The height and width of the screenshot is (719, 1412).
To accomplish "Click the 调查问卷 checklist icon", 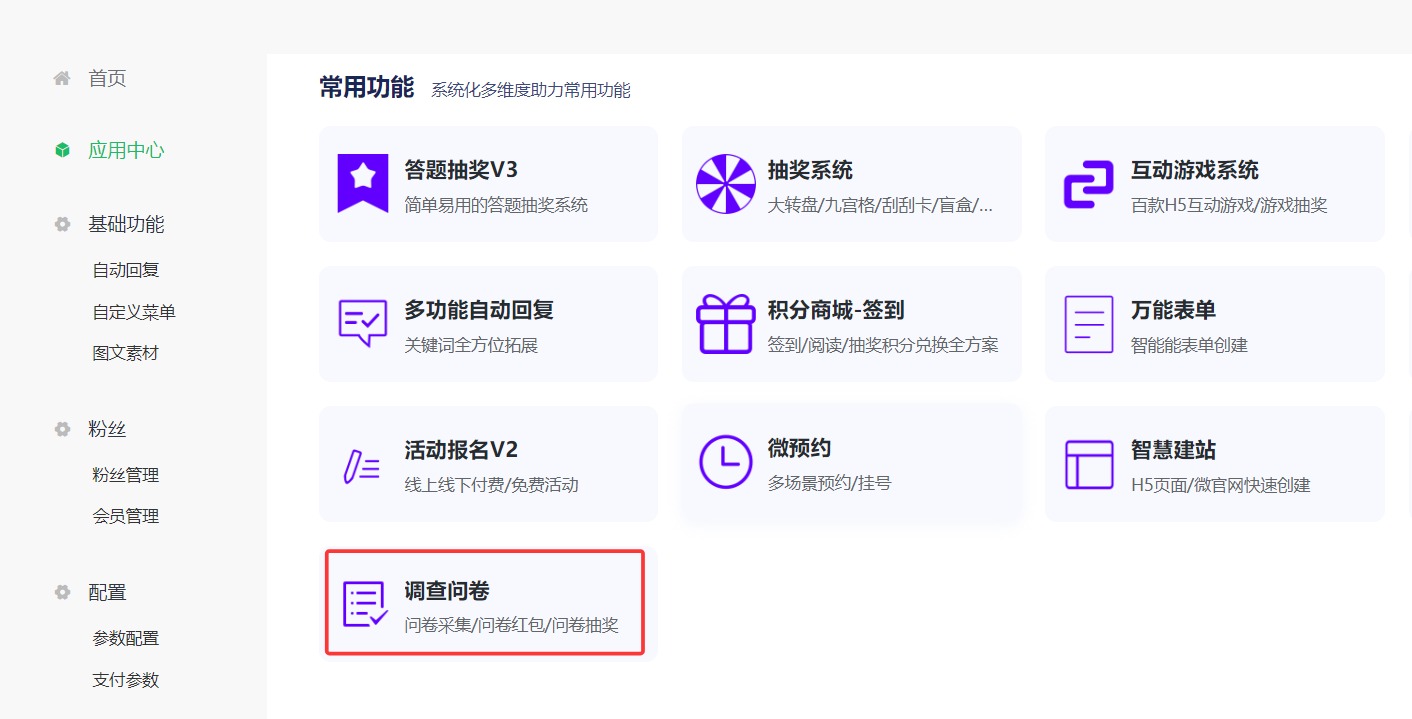I will pyautogui.click(x=364, y=604).
